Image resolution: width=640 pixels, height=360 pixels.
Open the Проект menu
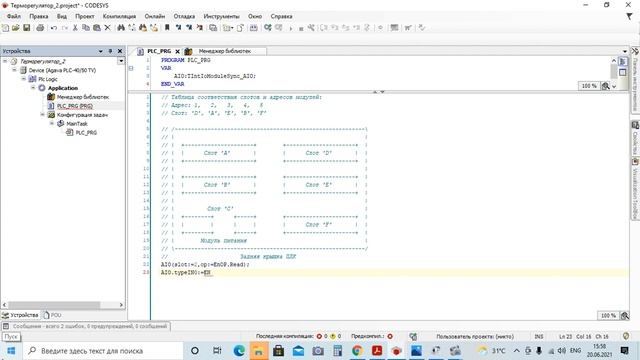tap(84, 16)
